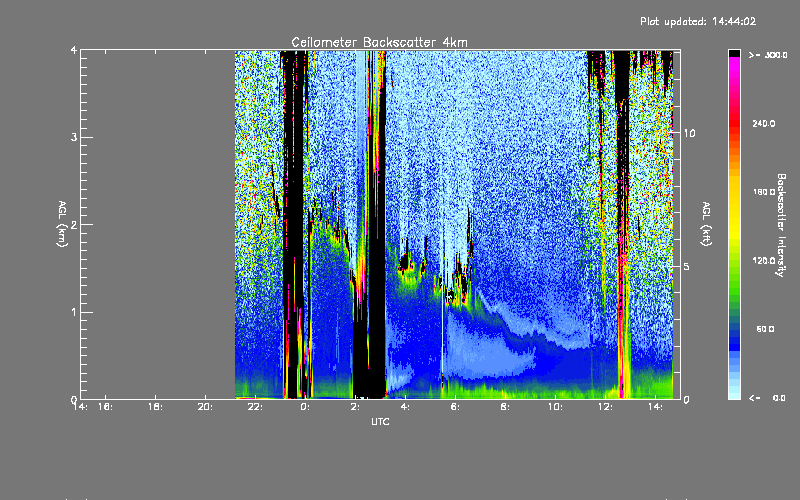Click the '8:' time tick label
800x500 pixels.
pyautogui.click(x=505, y=407)
